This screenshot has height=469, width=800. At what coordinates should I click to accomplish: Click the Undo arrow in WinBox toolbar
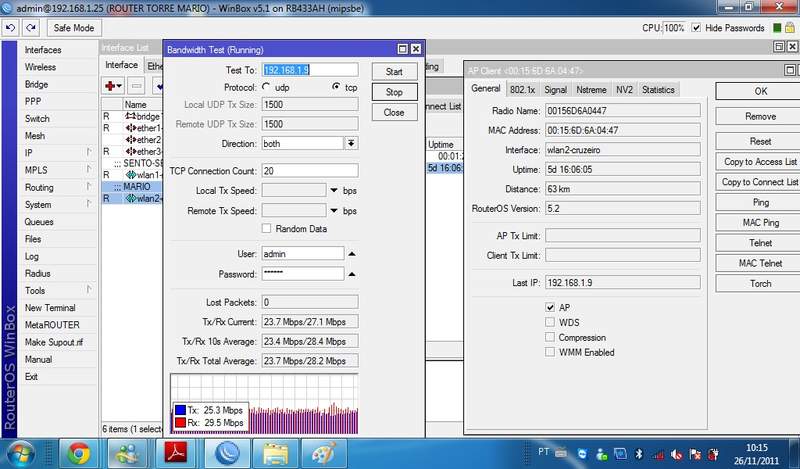click(x=10, y=28)
